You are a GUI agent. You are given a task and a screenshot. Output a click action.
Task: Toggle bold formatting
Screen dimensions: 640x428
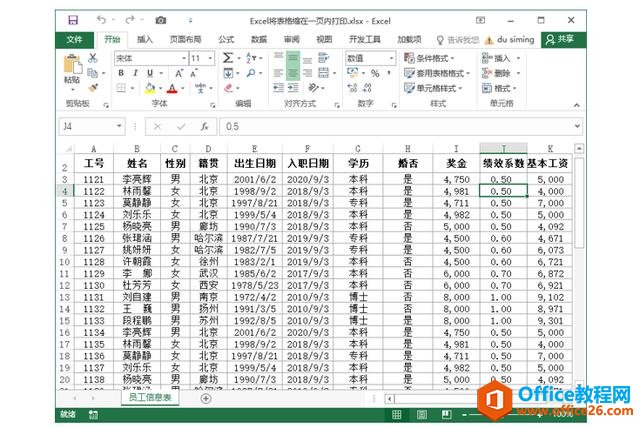coord(121,73)
